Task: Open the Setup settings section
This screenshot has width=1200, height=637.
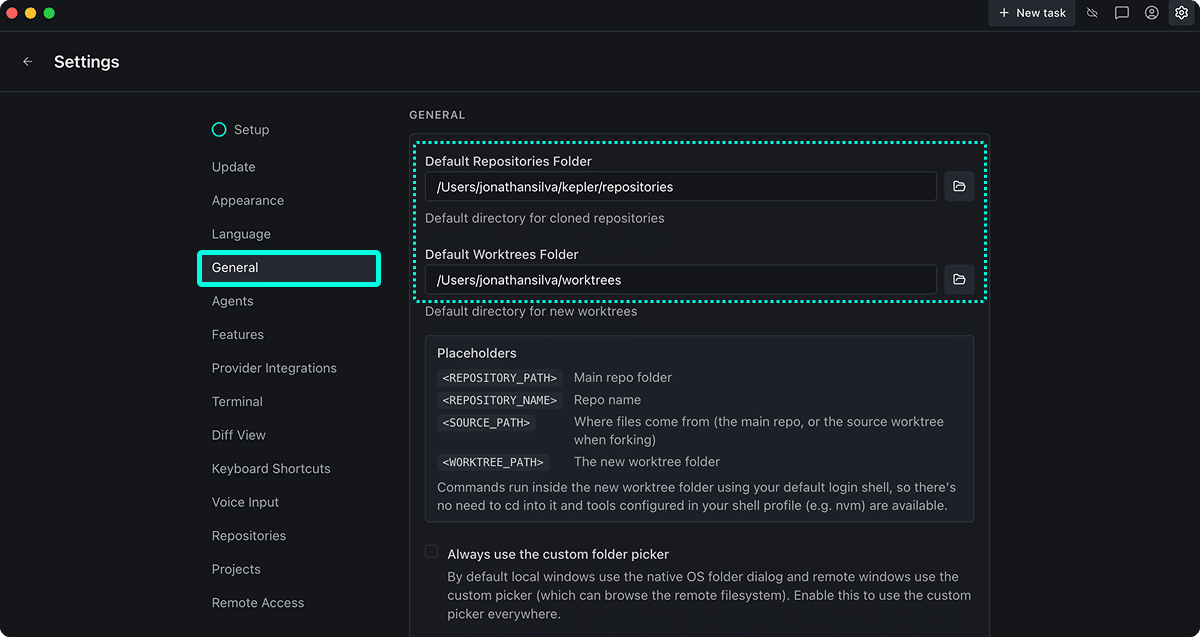Action: point(251,130)
